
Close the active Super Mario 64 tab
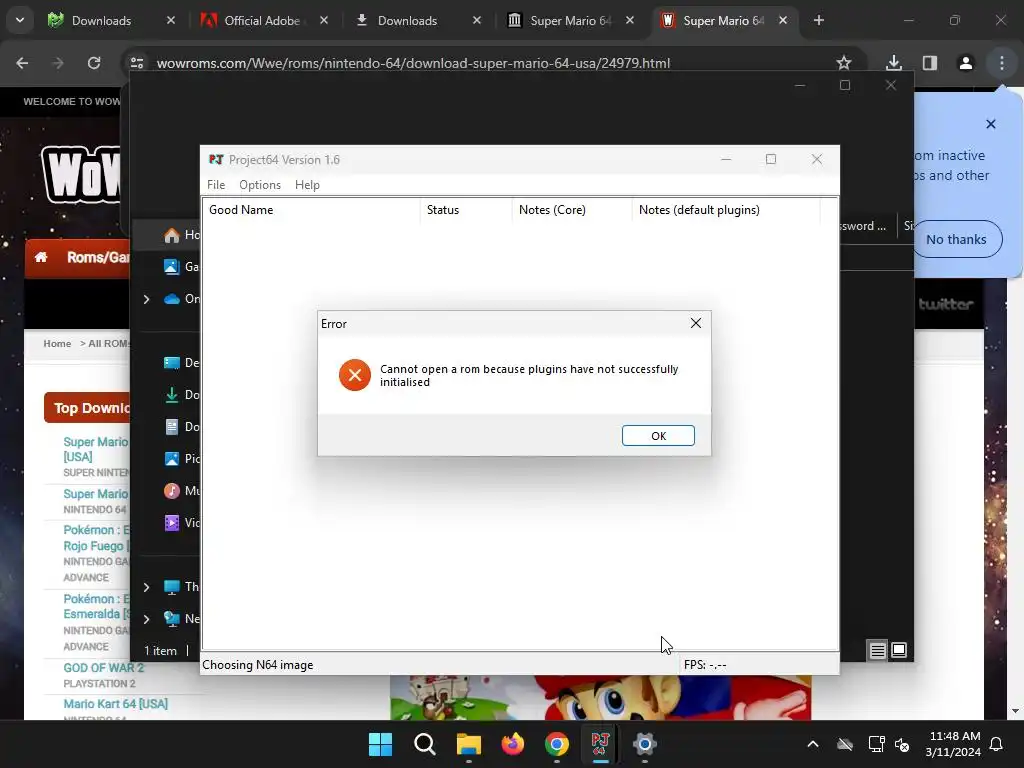pyautogui.click(x=782, y=20)
